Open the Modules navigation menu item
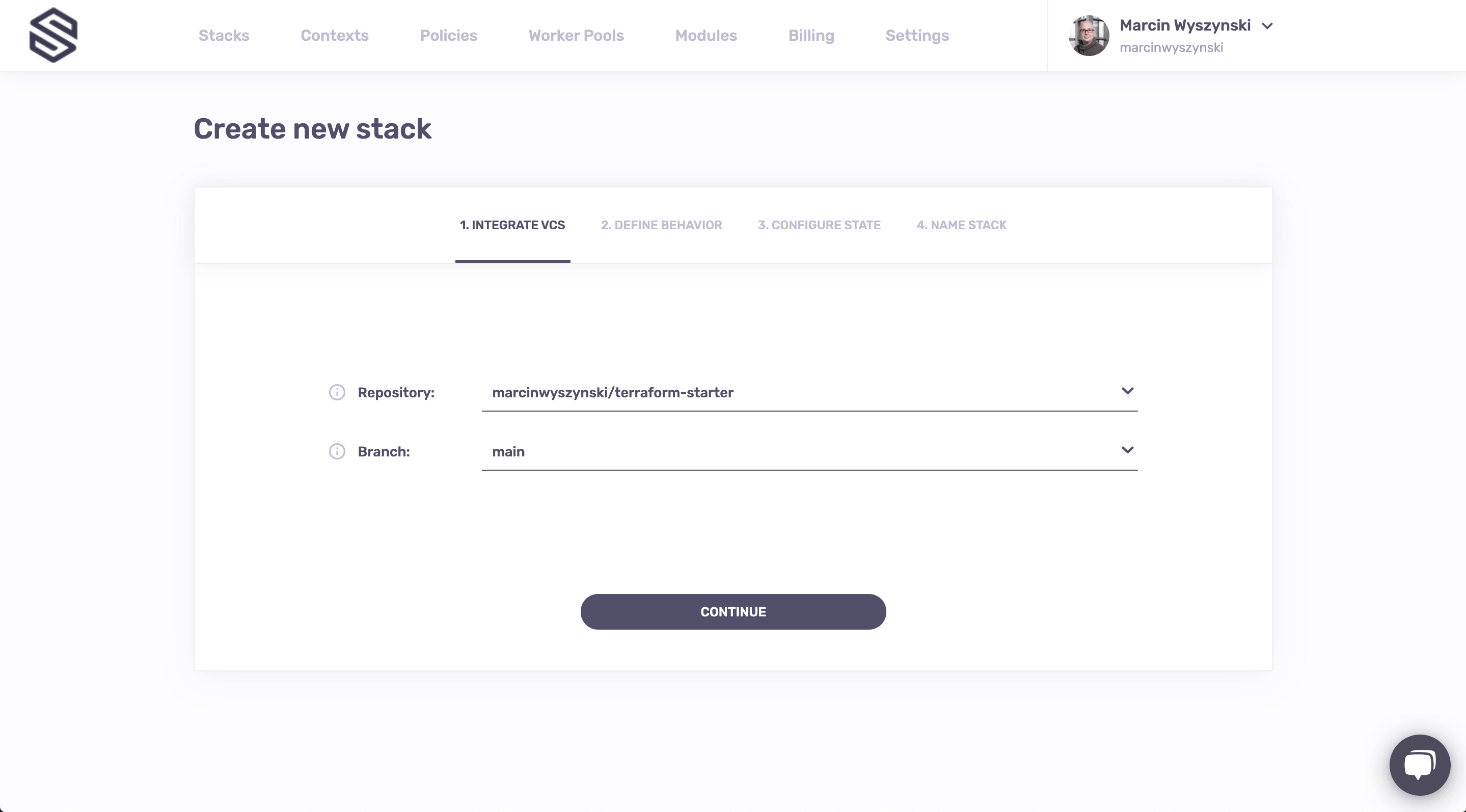Viewport: 1466px width, 812px height. coord(706,35)
